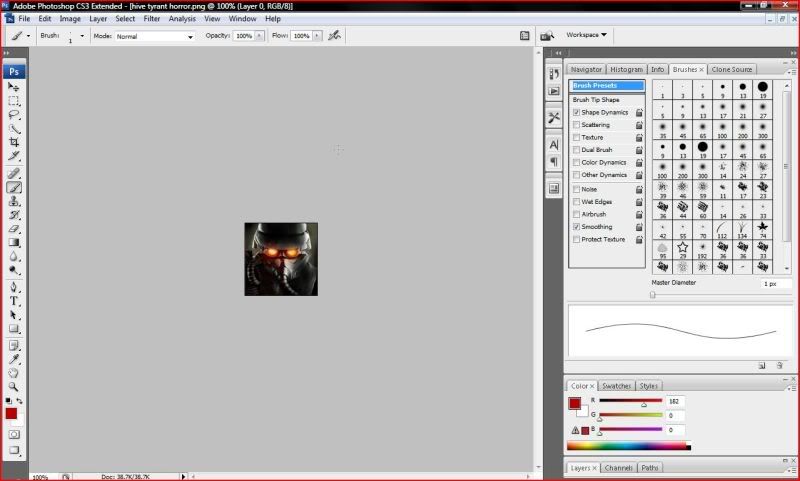The width and height of the screenshot is (800, 481).
Task: Enable the Other Dynamics checkbox
Action: [577, 175]
